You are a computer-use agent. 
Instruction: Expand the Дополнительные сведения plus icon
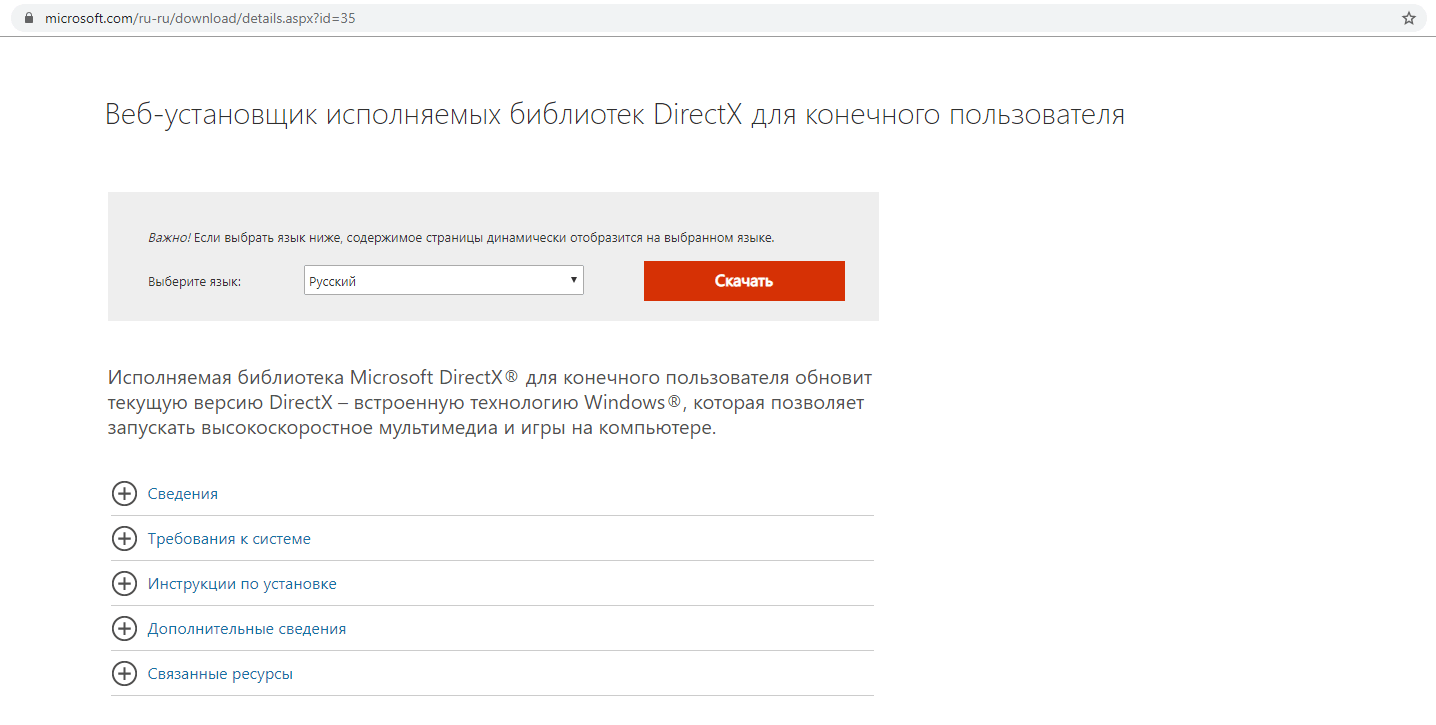click(x=124, y=629)
